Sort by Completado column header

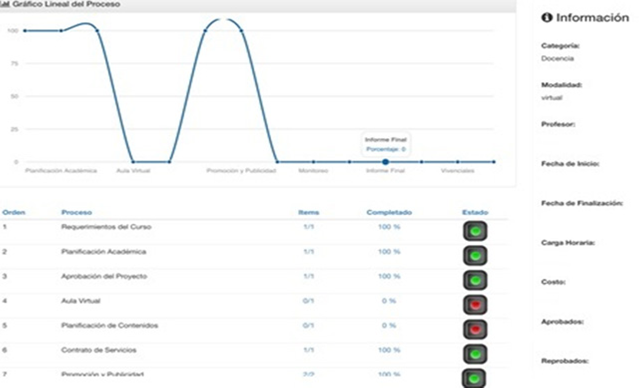(389, 212)
